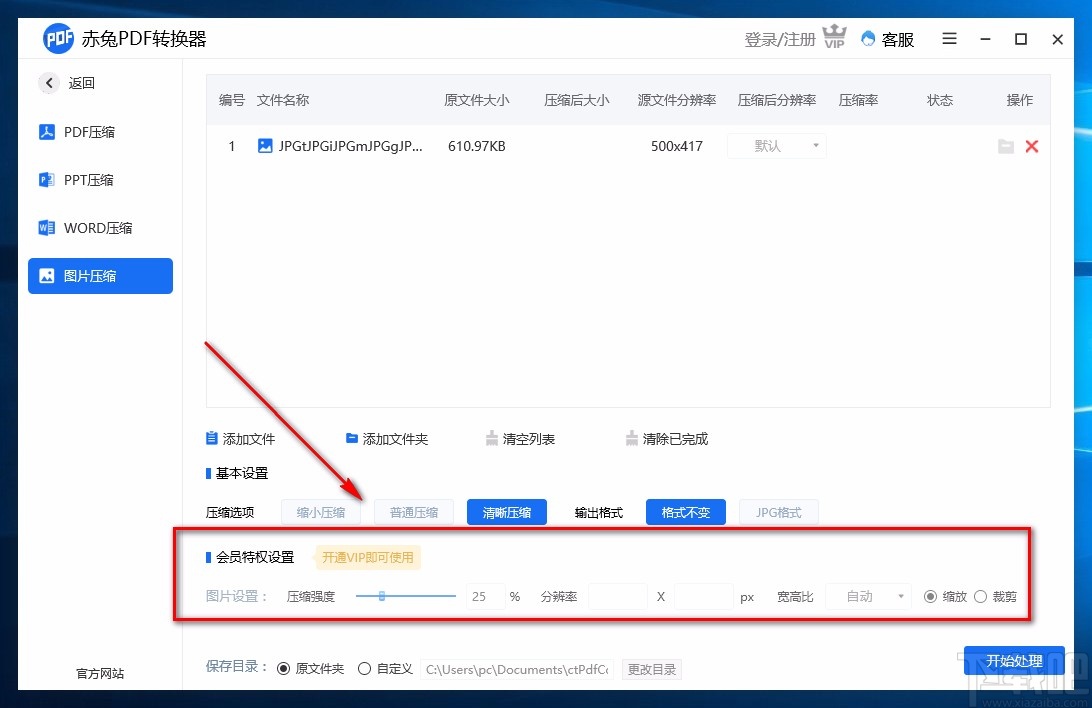
Task: Choose the 裁剪 aspect mode
Action: tap(983, 596)
